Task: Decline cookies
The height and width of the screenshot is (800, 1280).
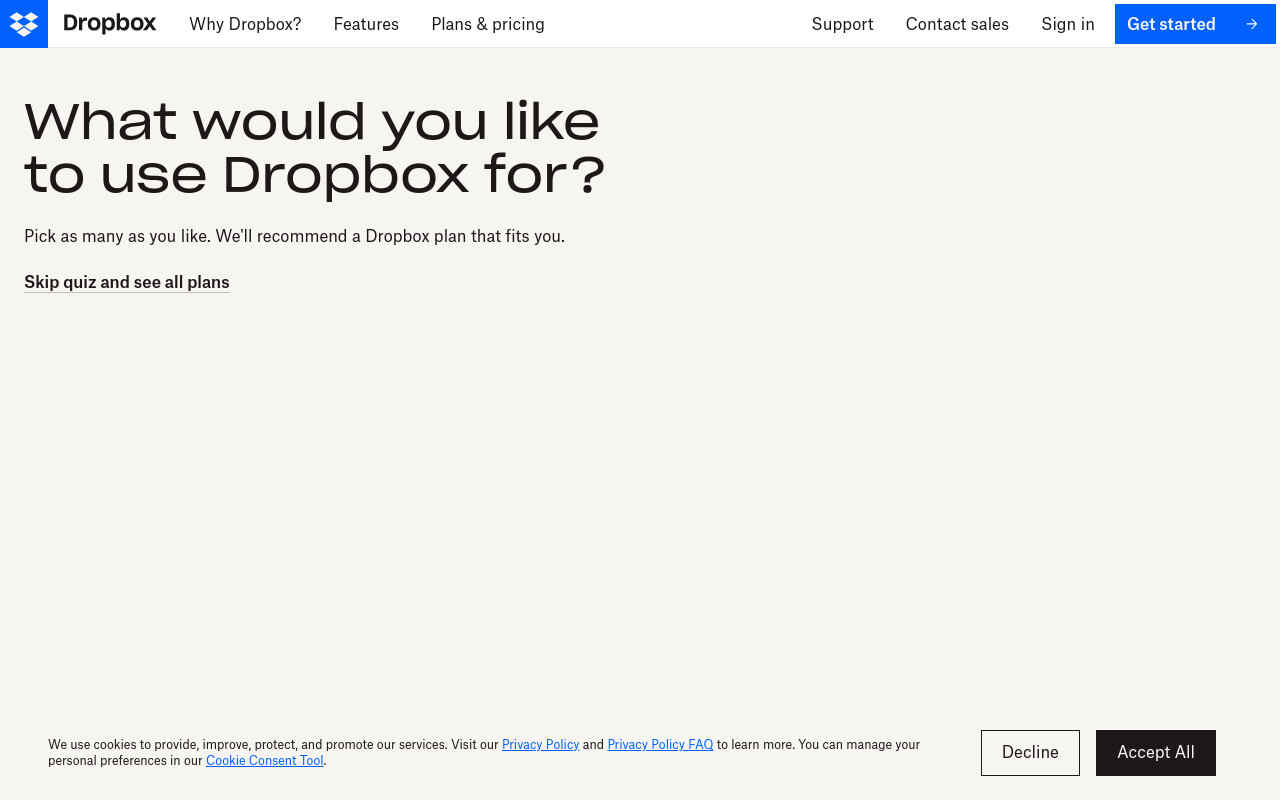Action: pyautogui.click(x=1030, y=753)
